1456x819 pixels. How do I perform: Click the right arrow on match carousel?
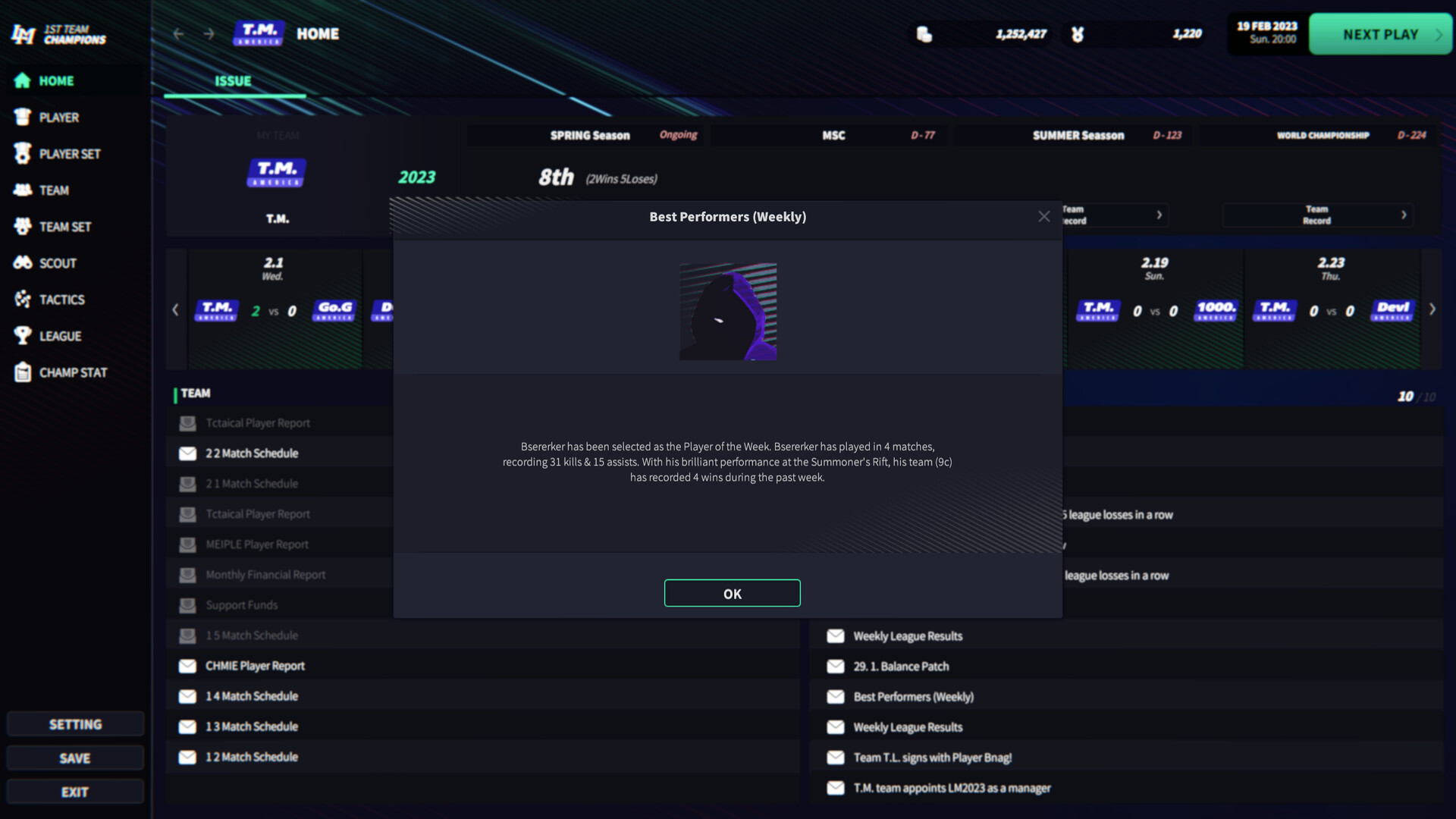click(x=1432, y=309)
